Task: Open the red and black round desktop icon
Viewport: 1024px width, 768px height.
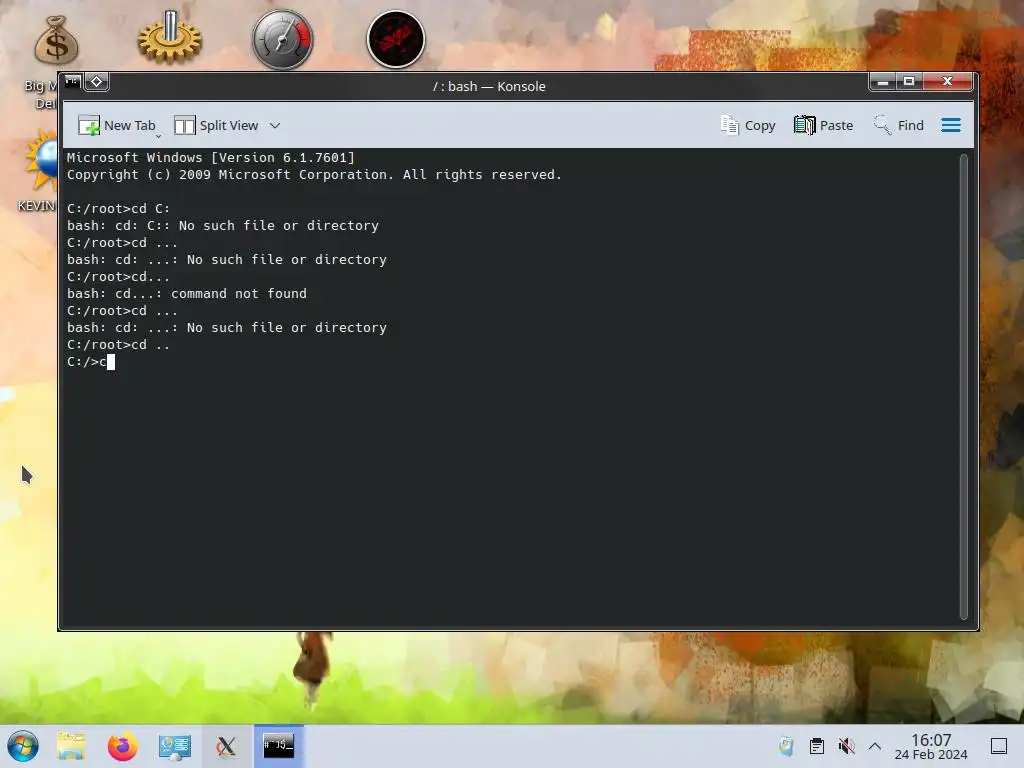Action: click(x=396, y=40)
